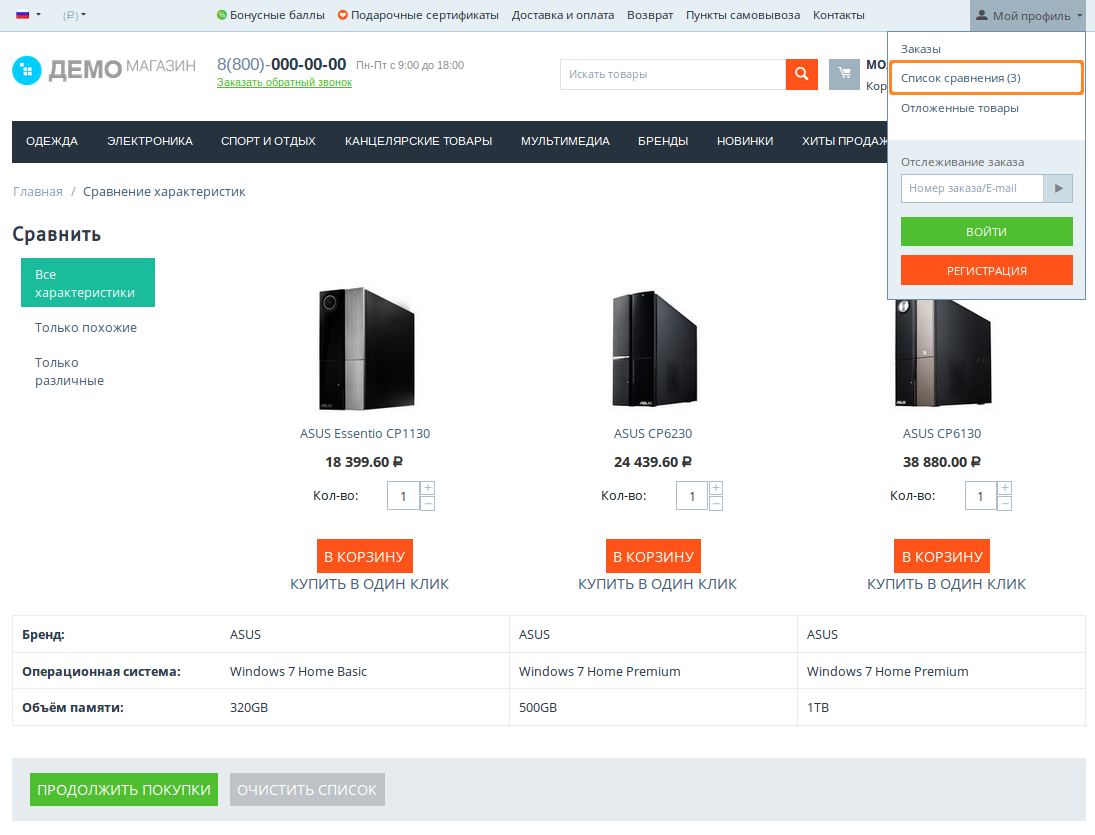The height and width of the screenshot is (835, 1095).
Task: Increase quantity for ASUS Essentio CP1130
Action: (x=428, y=488)
